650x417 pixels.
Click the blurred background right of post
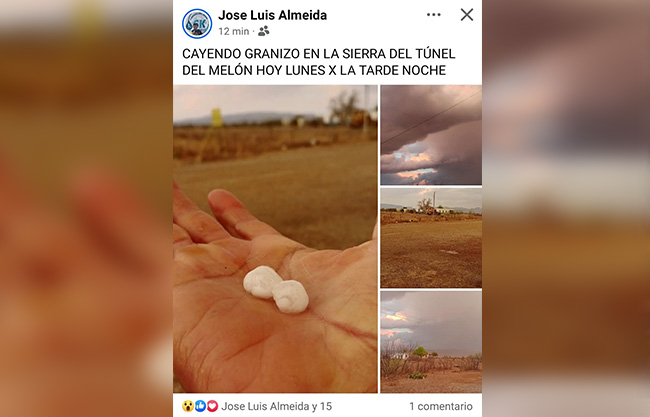click(566, 208)
